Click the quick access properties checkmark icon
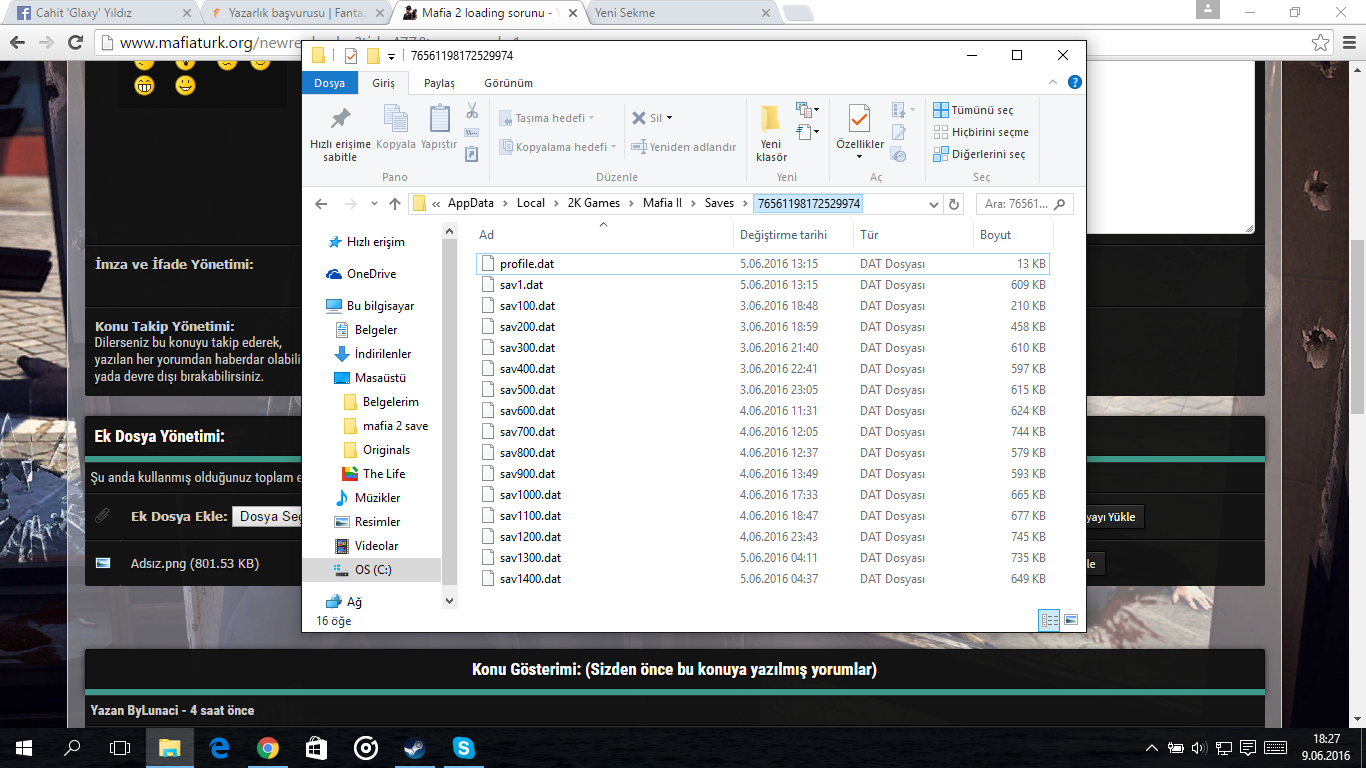 click(350, 56)
